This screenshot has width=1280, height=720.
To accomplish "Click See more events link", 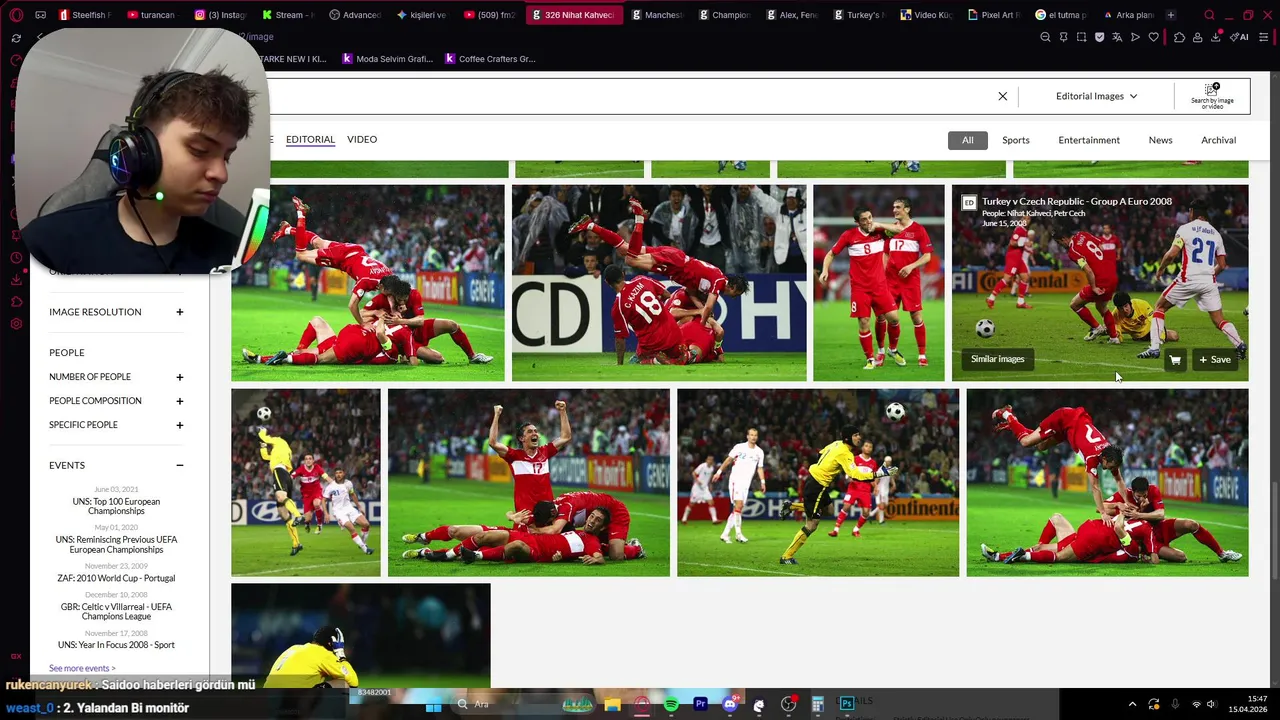I will pos(82,668).
